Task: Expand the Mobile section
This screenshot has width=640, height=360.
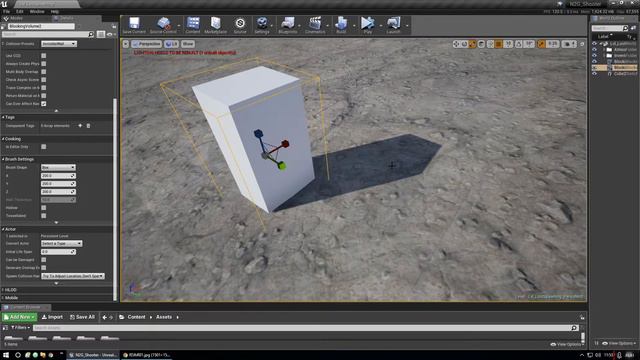Action: [3, 298]
